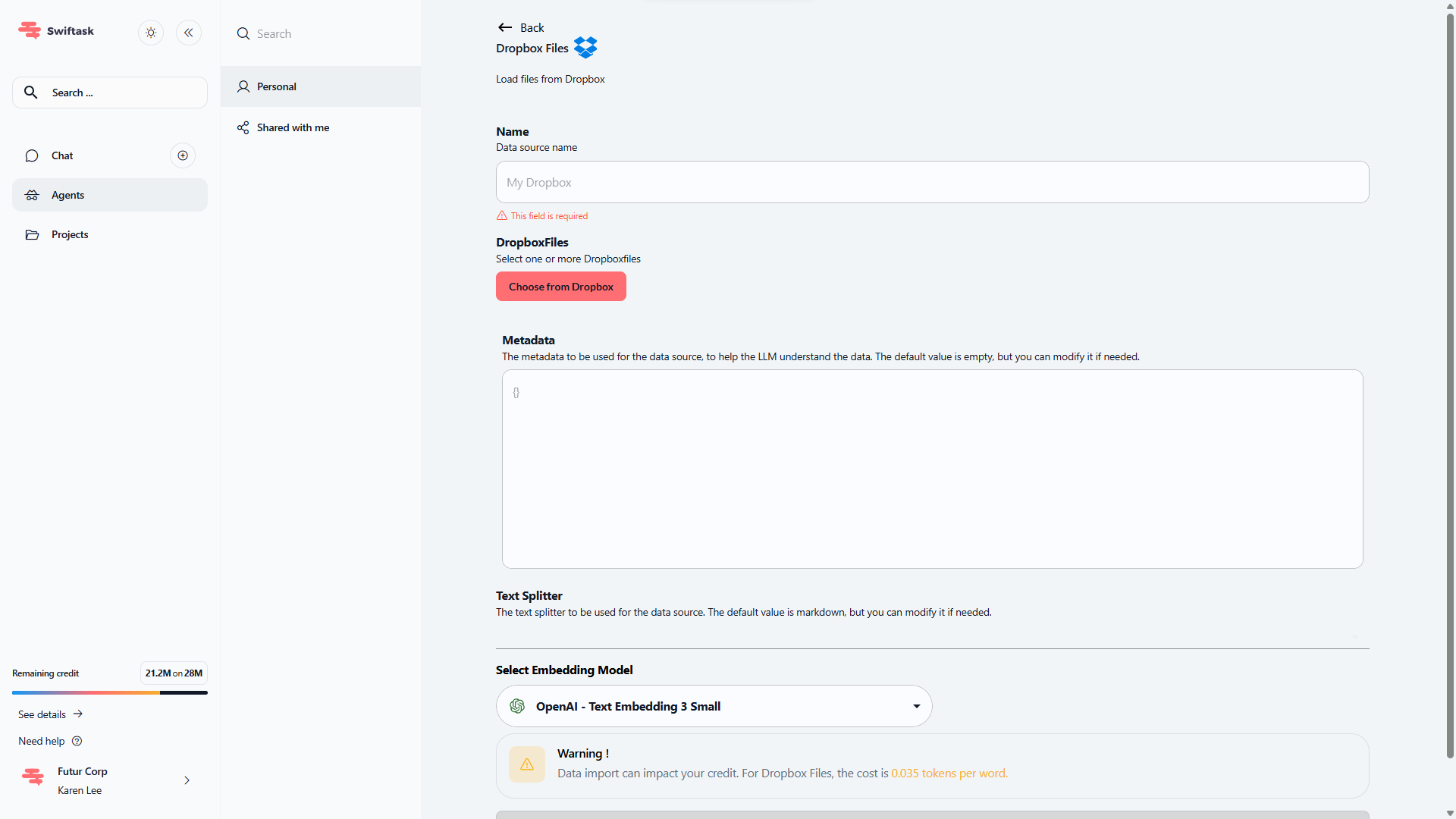Open the Text Splitter selector
Screen dimensions: 1456x819
[x=932, y=635]
